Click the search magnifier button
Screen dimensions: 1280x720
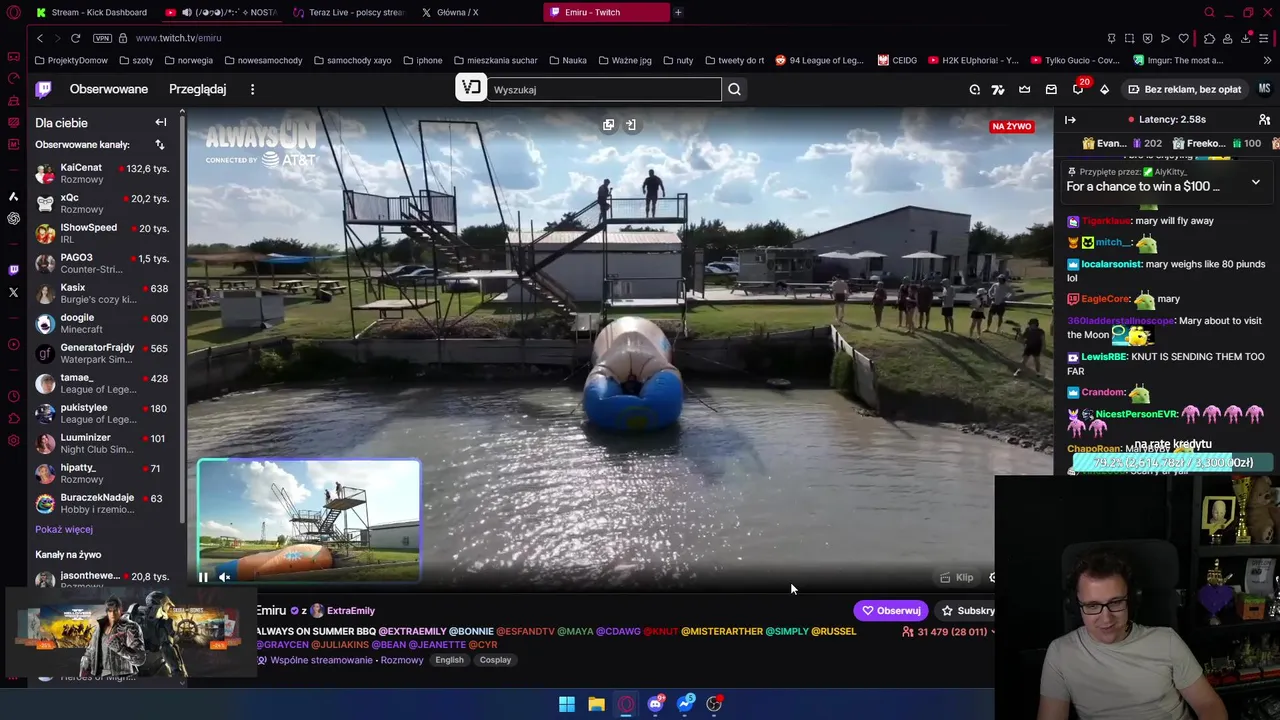[734, 89]
